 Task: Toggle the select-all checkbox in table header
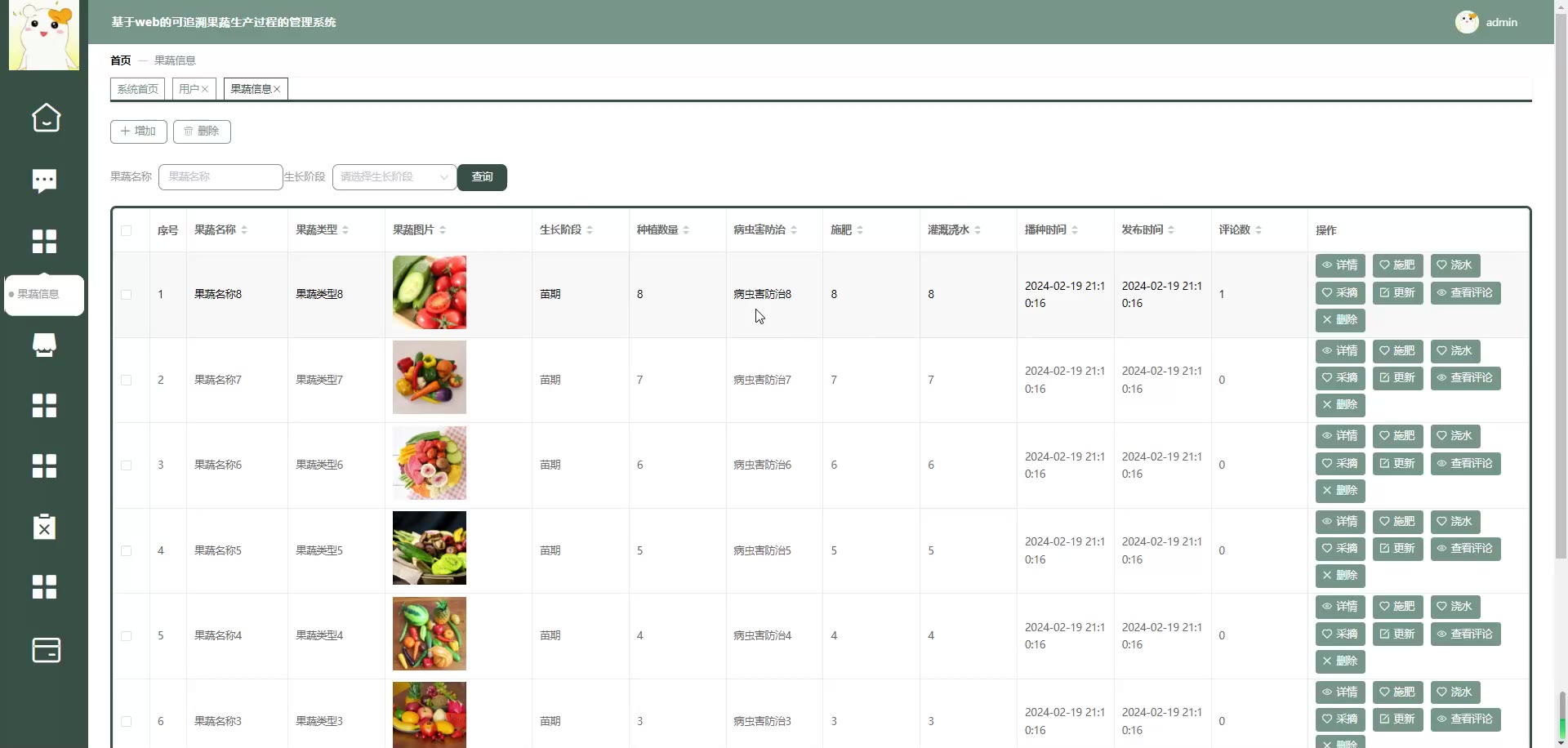pos(126,230)
